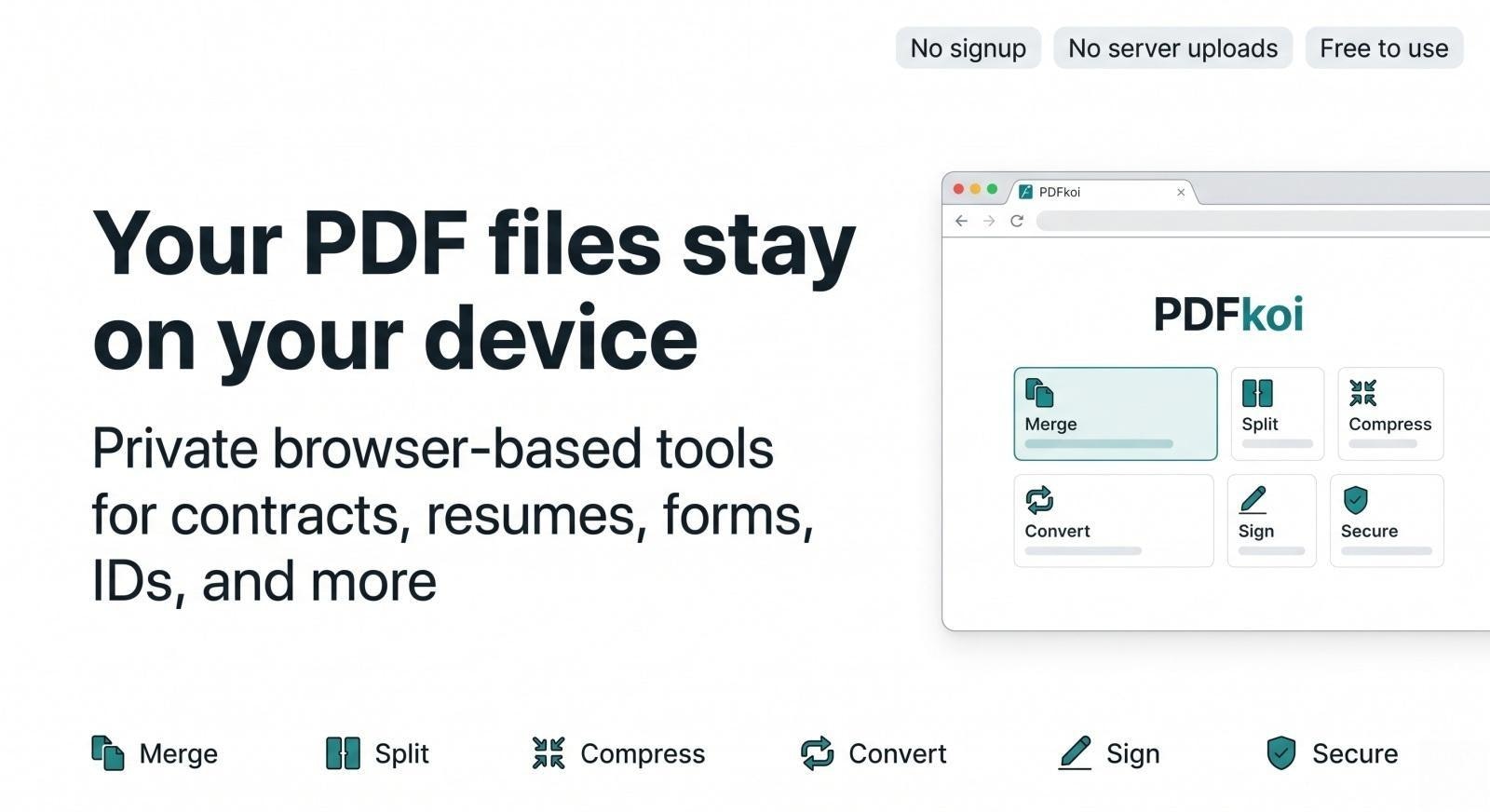The width and height of the screenshot is (1490, 812).
Task: Click the browser forward arrow
Action: [989, 221]
